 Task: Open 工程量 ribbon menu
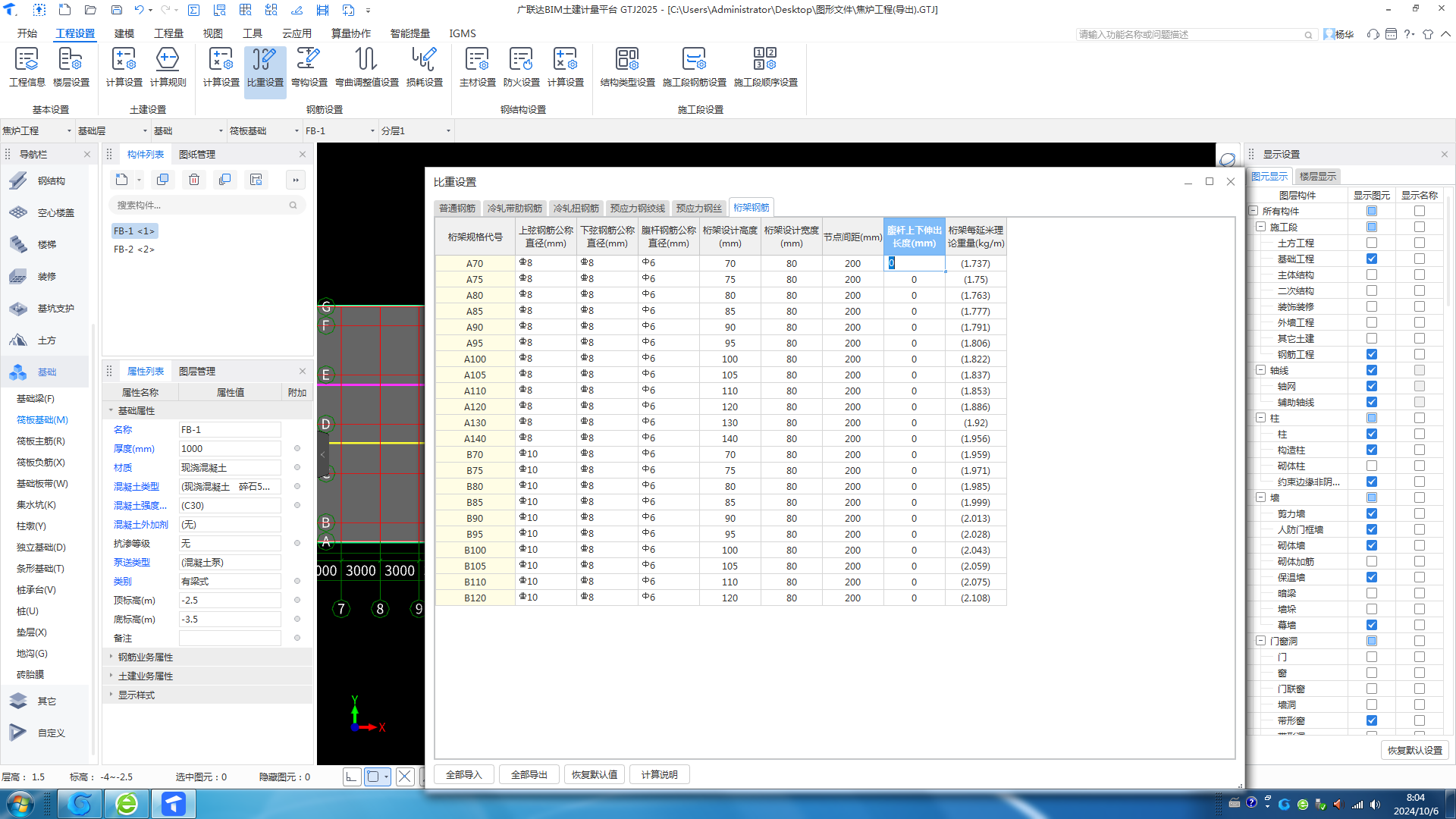click(x=168, y=33)
